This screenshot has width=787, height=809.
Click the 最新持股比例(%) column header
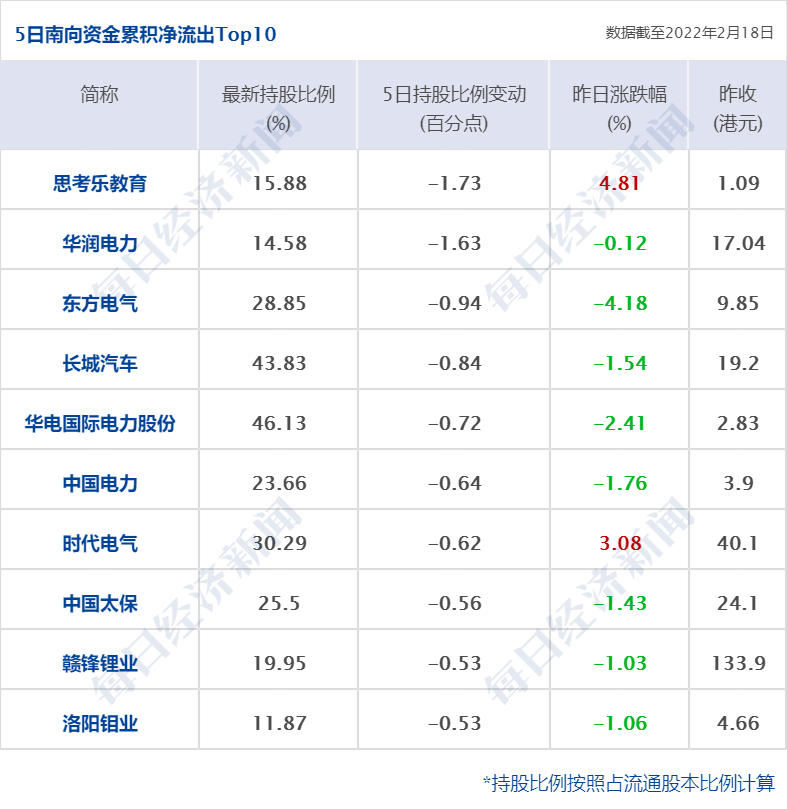tap(278, 108)
